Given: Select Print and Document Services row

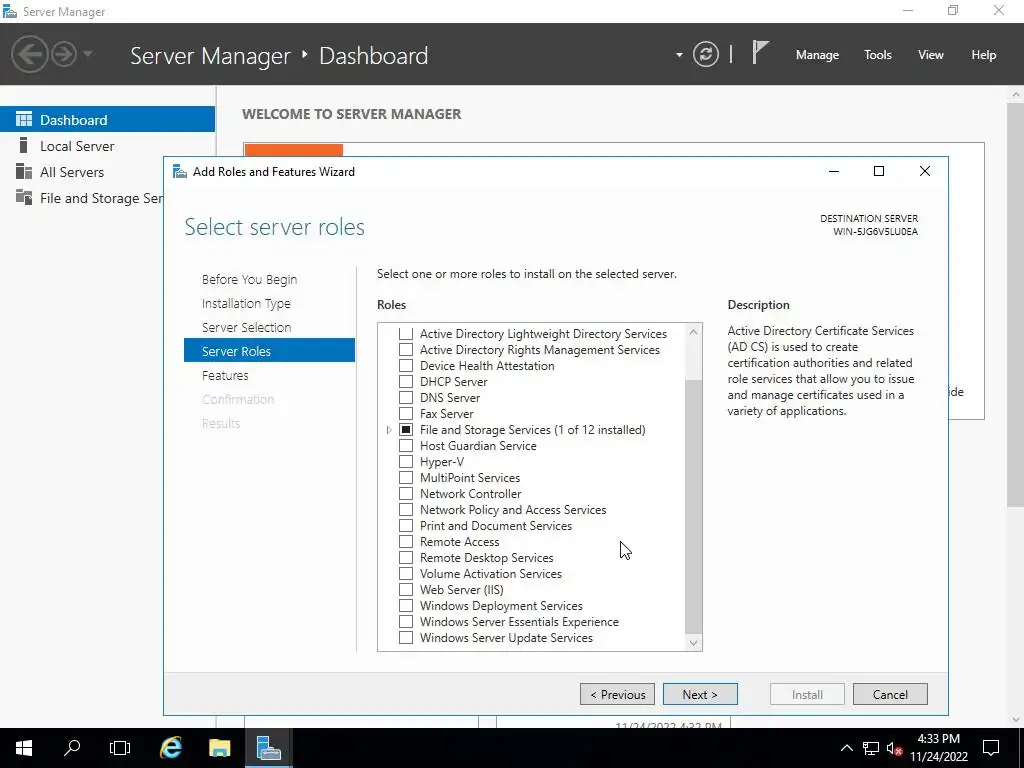Looking at the screenshot, I should (x=496, y=526).
